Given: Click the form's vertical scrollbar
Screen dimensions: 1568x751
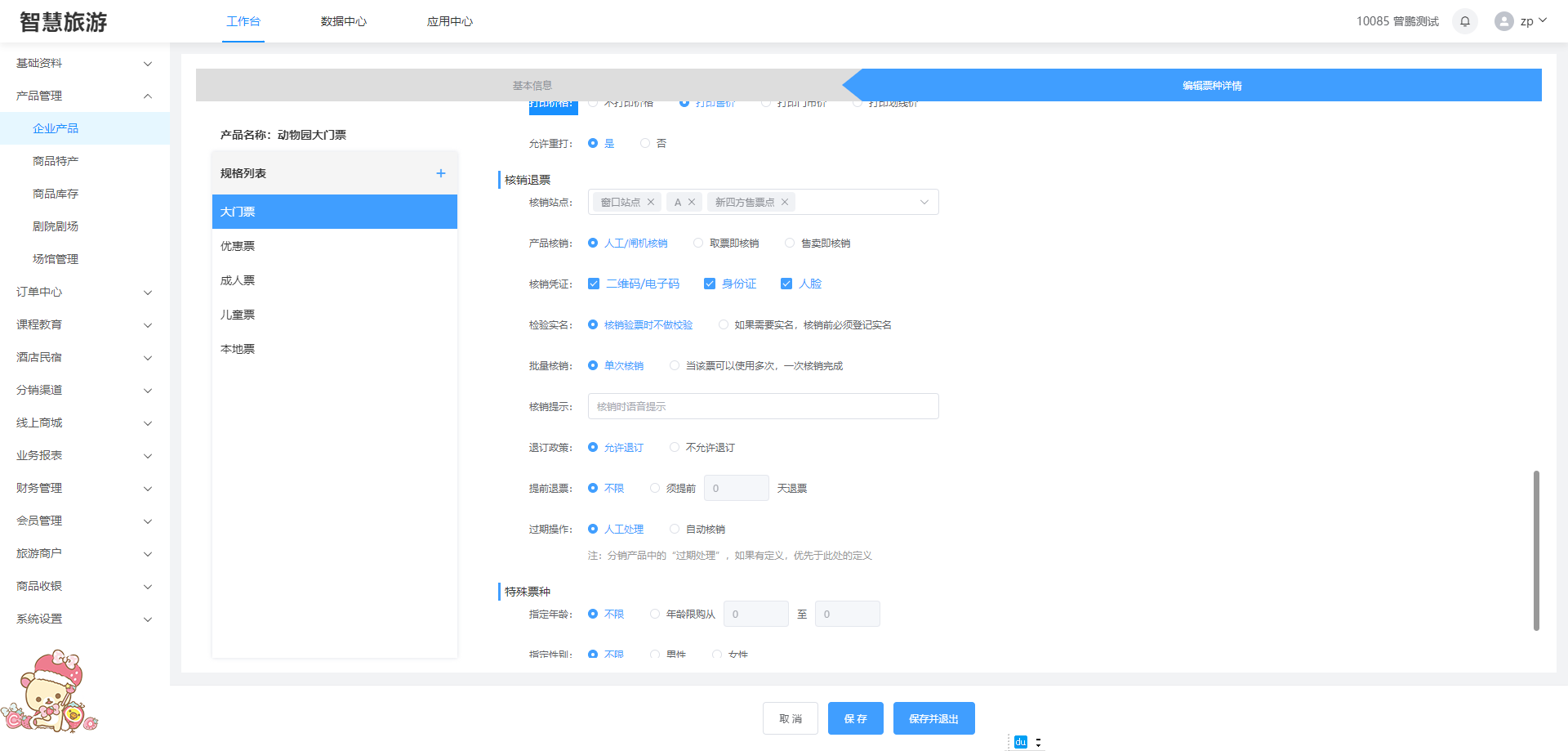Looking at the screenshot, I should pos(1536,550).
